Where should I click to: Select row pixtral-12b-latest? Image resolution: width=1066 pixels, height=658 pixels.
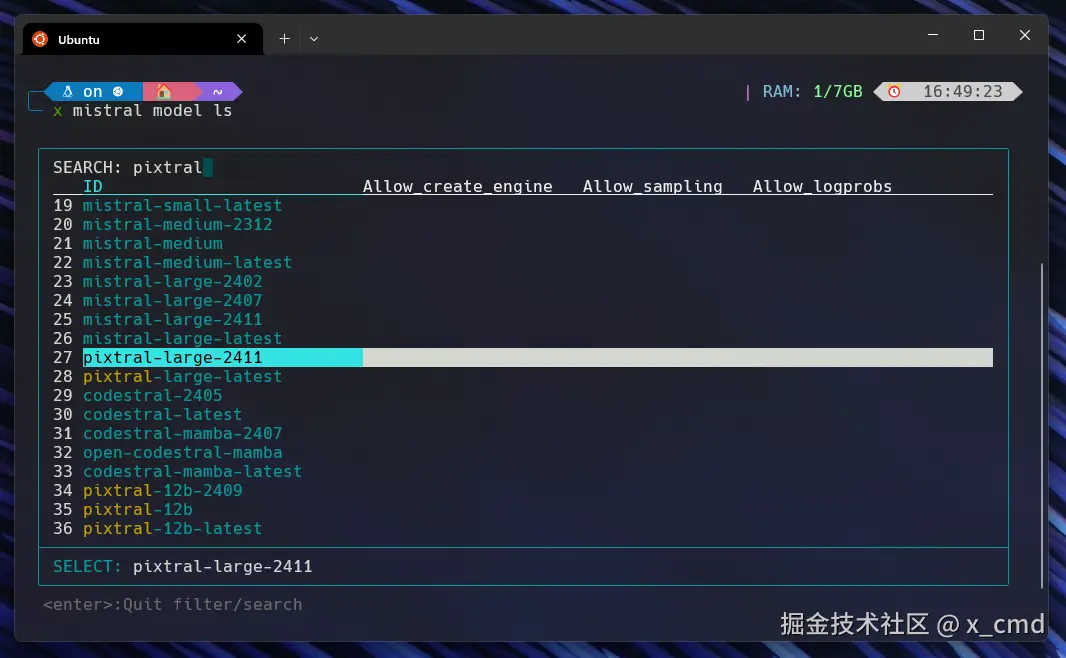(x=523, y=529)
